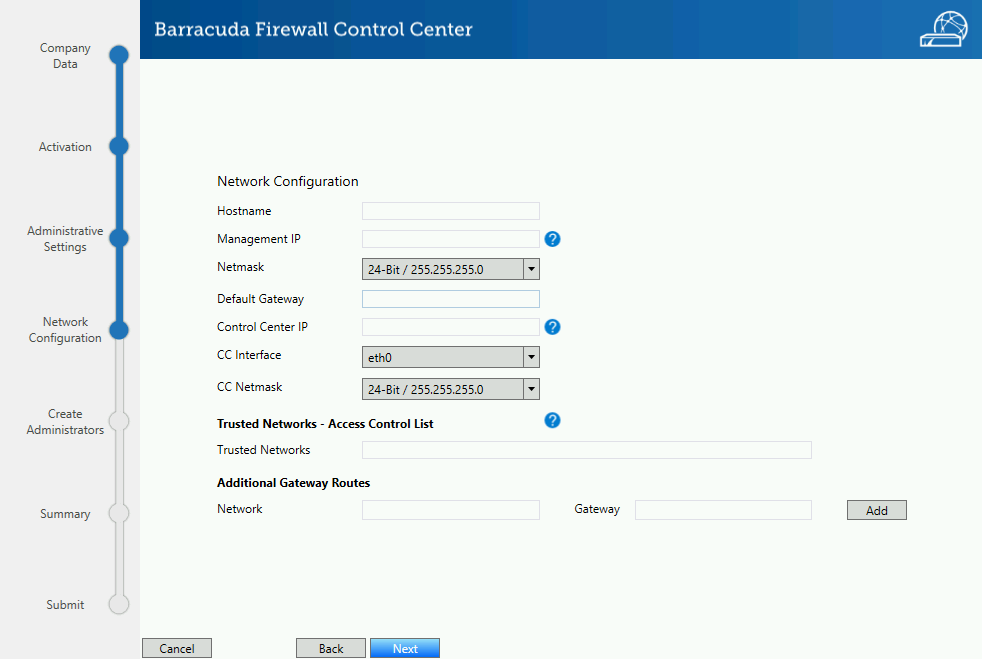Select the Company Data step circle
Viewport: 982px width, 659px height.
[119, 55]
